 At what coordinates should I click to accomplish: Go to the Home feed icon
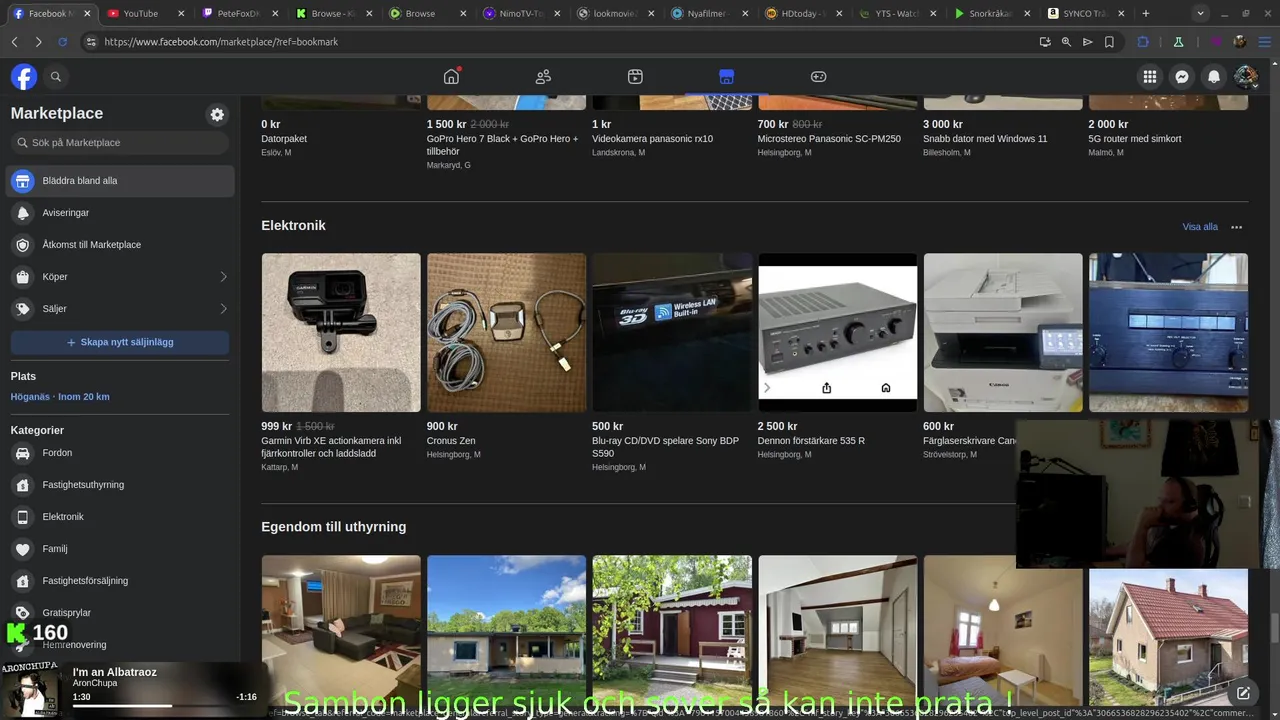pos(451,77)
